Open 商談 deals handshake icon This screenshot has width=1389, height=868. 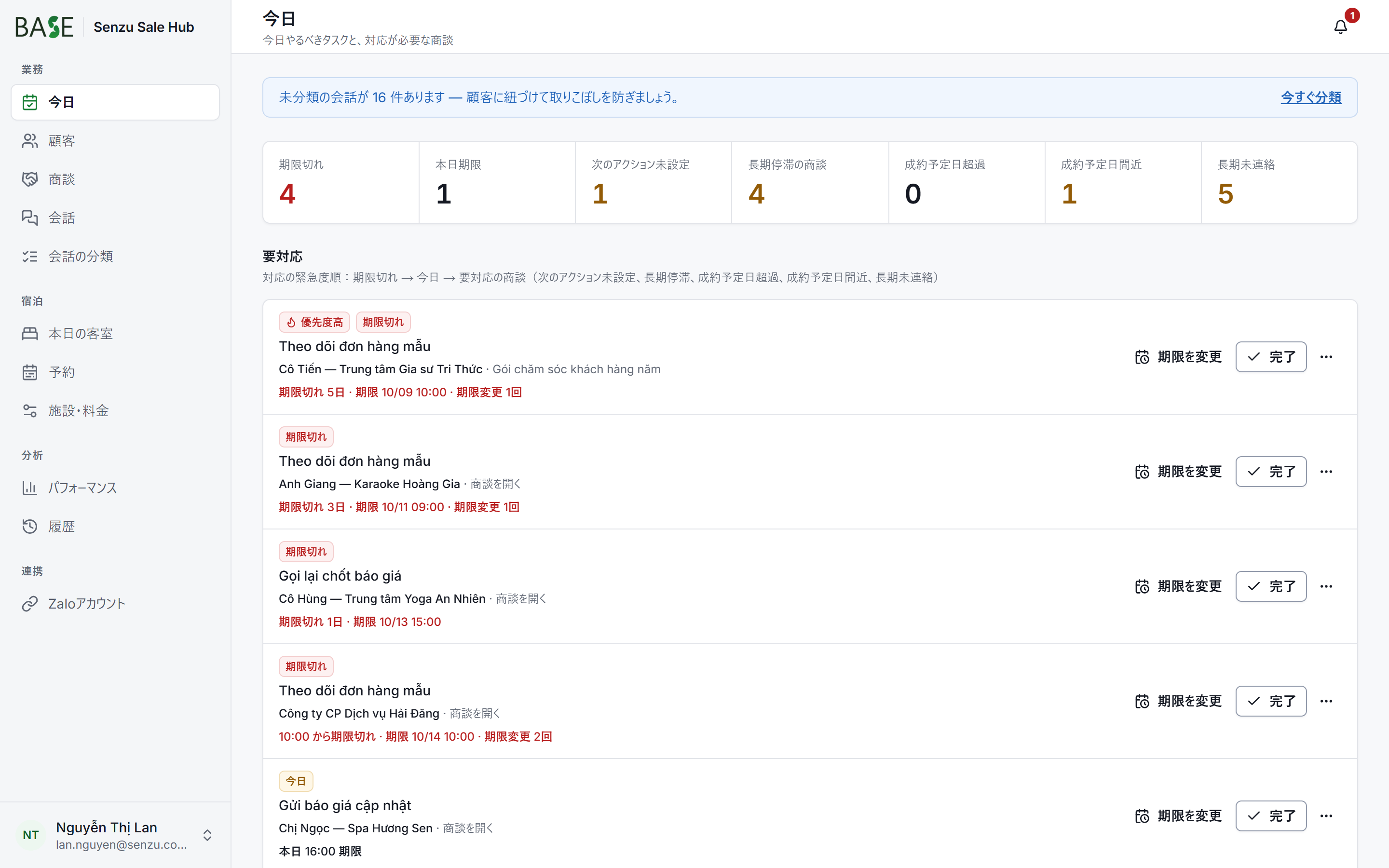coord(30,179)
